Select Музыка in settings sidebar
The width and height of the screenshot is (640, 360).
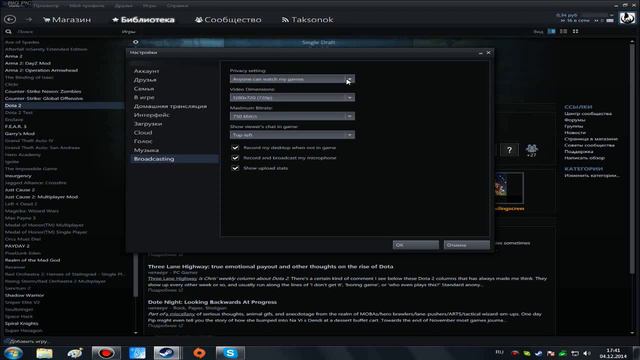[x=147, y=150]
